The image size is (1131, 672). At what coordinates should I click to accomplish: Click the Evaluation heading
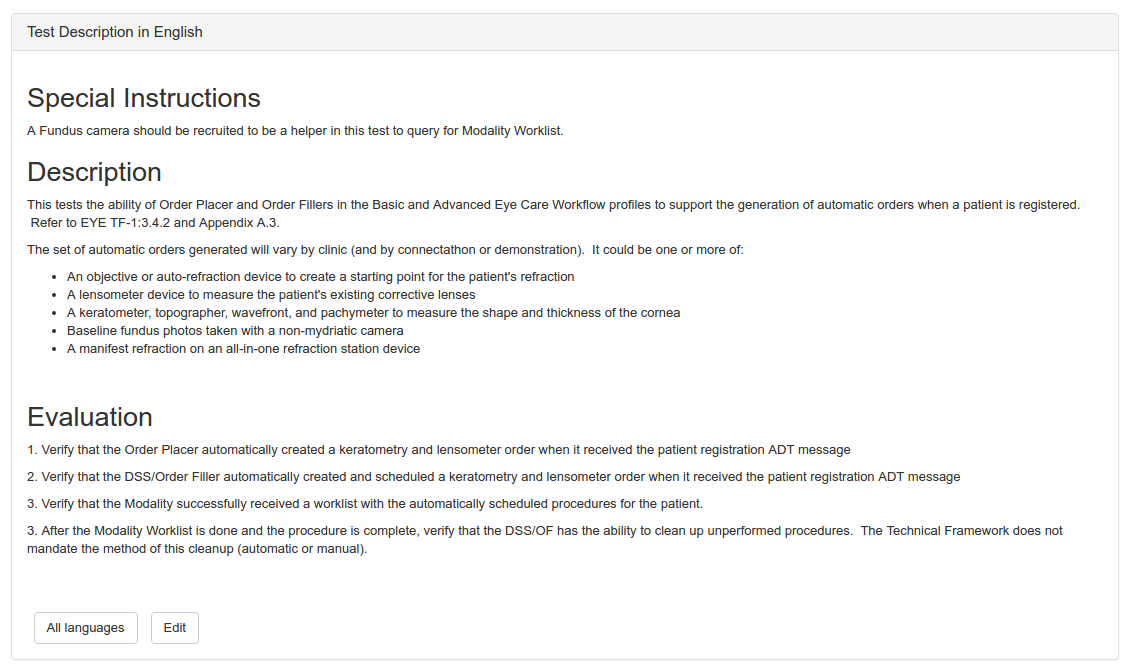pyautogui.click(x=90, y=417)
